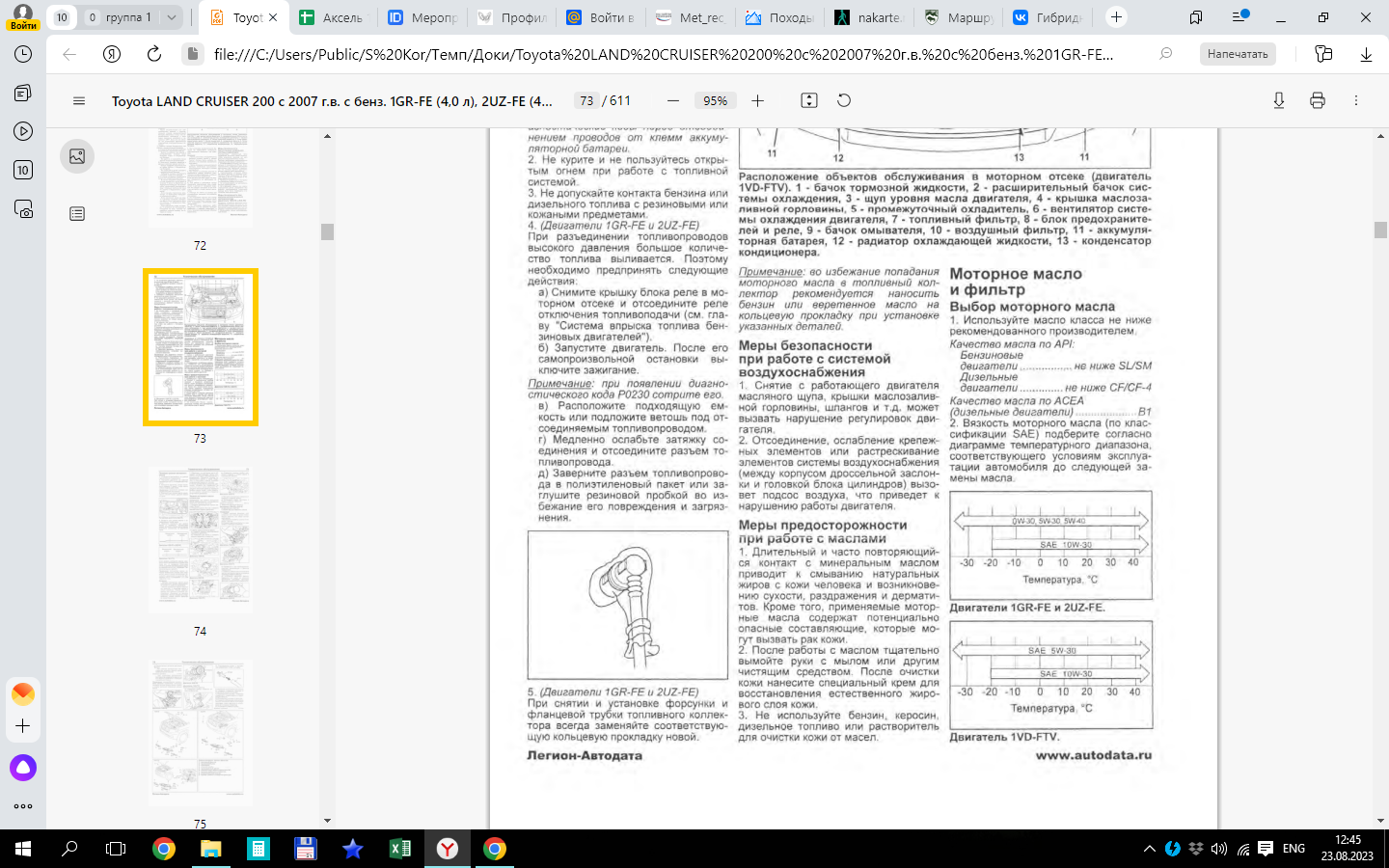
Task: Rotate the PDF counterclockwise
Action: click(x=844, y=100)
